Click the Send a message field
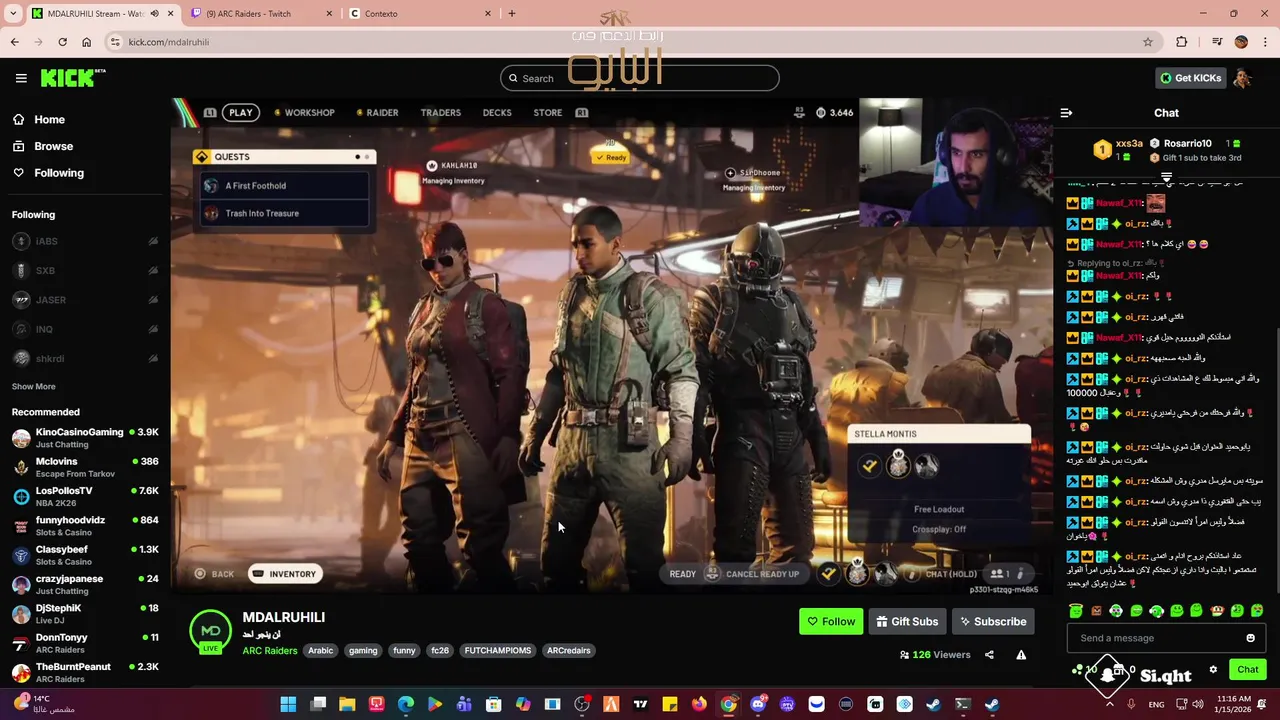Viewport: 1280px width, 720px height. (1155, 638)
